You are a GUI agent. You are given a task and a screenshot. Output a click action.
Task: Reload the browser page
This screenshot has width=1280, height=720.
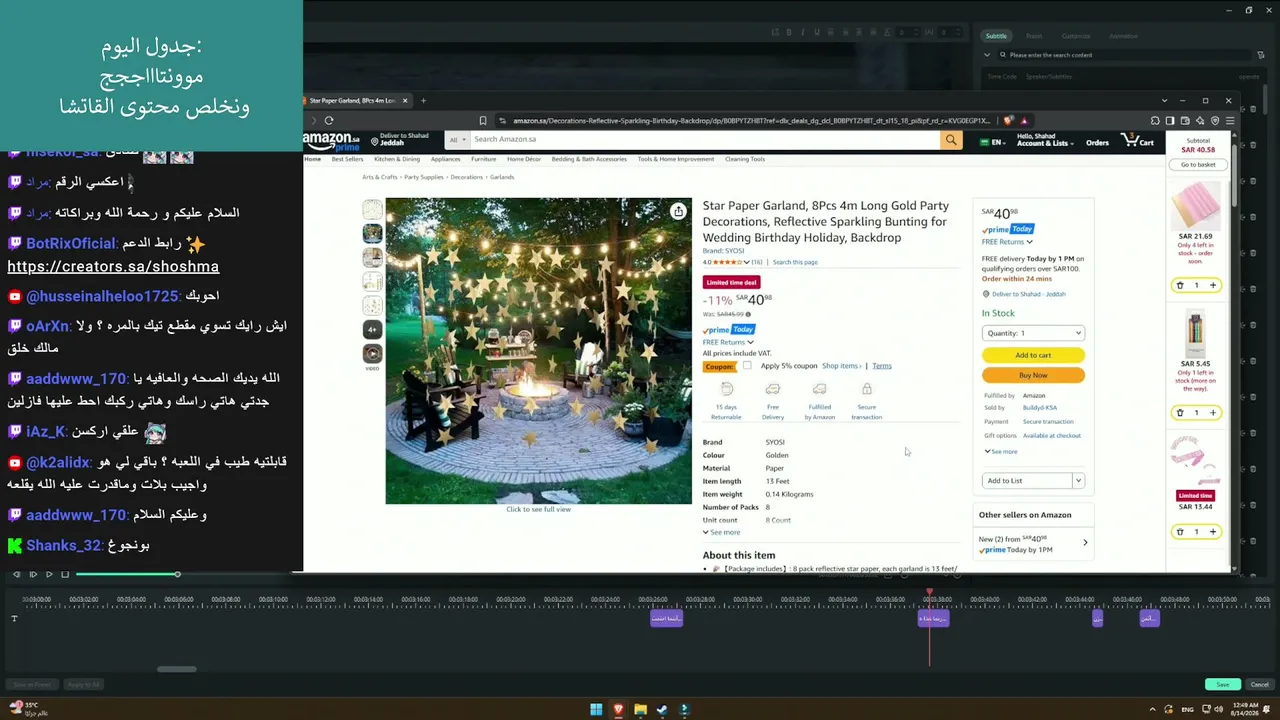(328, 121)
